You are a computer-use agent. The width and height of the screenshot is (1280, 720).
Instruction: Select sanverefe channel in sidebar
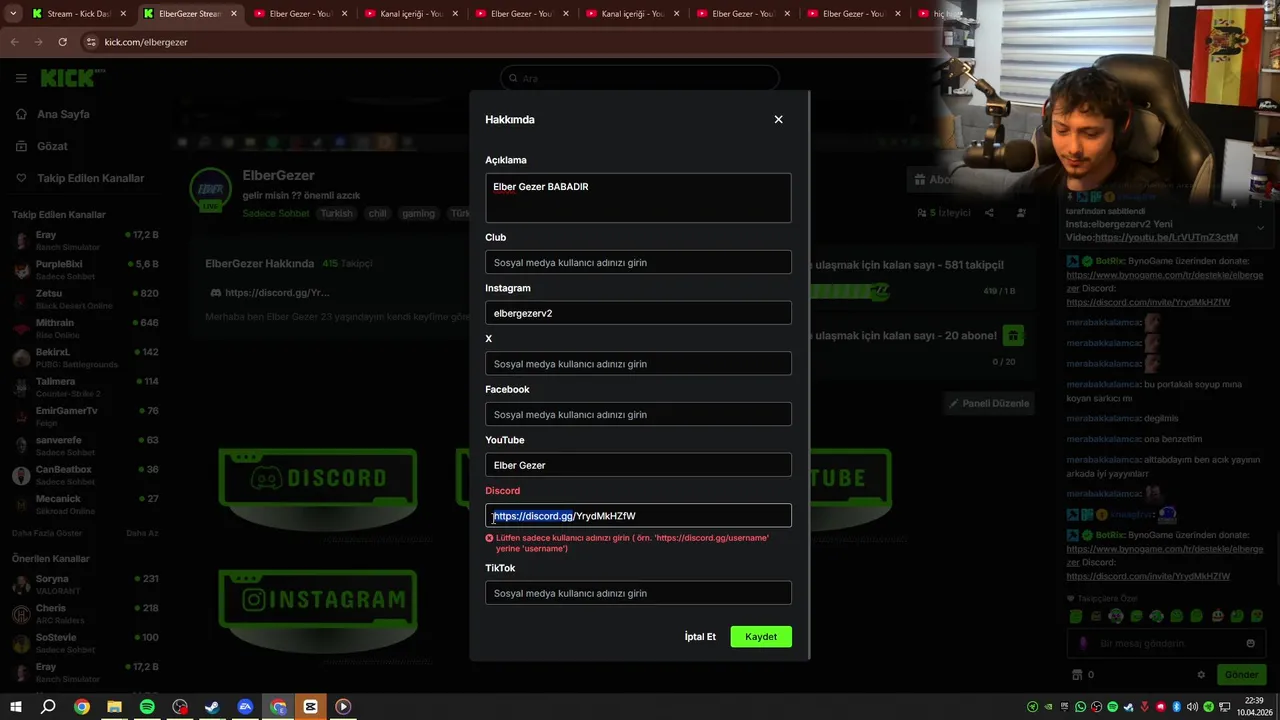click(x=85, y=445)
